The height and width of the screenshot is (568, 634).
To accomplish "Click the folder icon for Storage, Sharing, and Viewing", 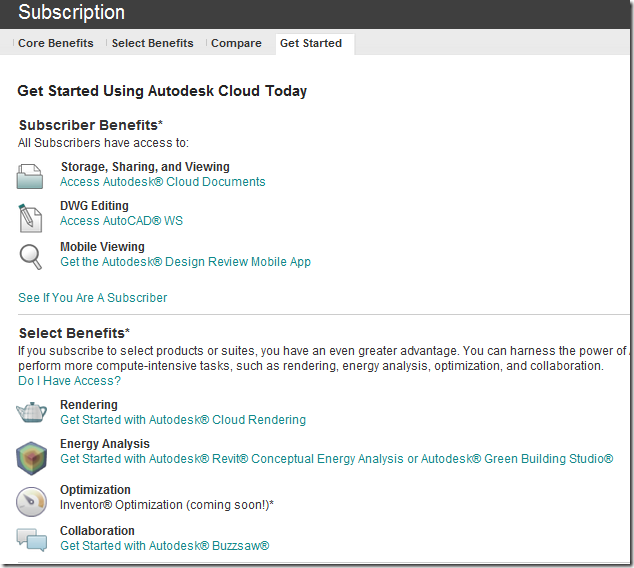I will point(30,176).
